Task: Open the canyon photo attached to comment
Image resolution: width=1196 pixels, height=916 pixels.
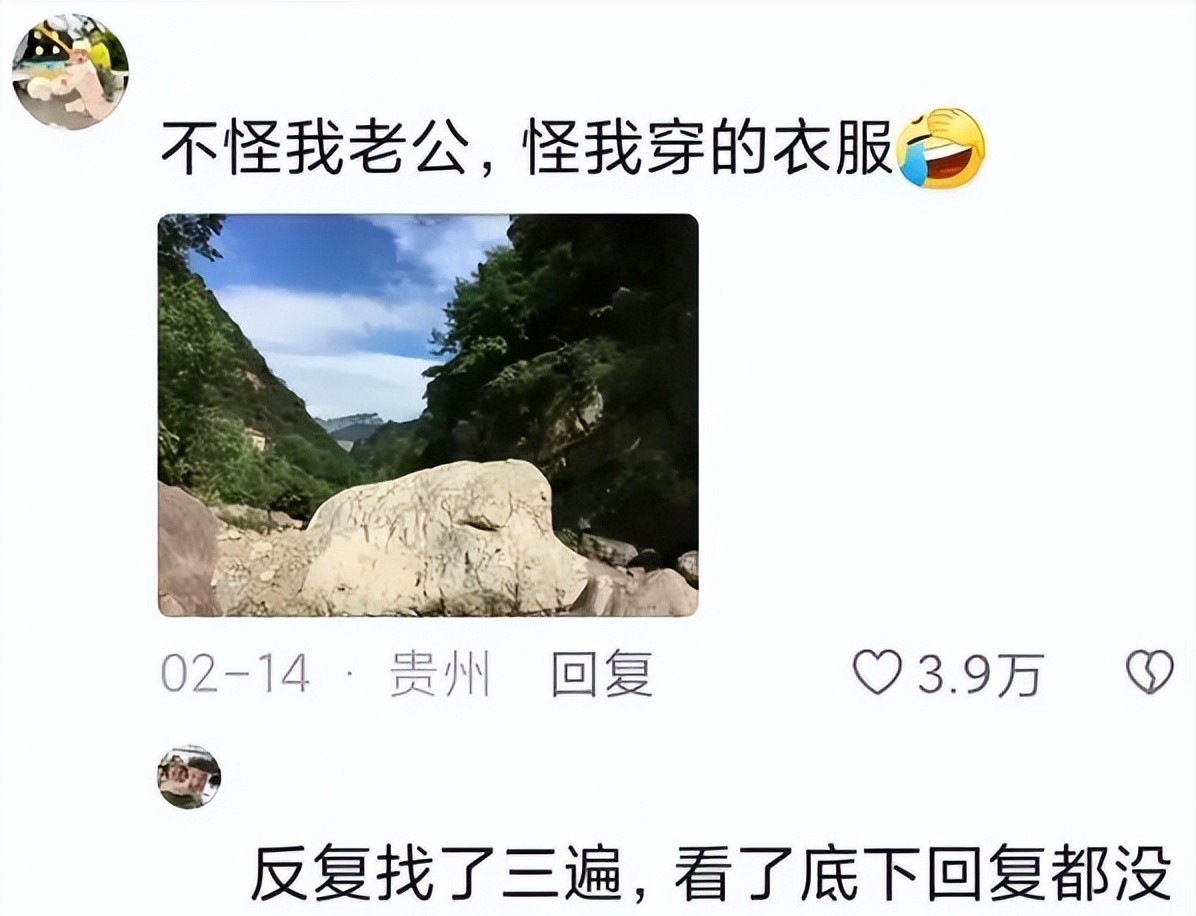Action: point(428,416)
